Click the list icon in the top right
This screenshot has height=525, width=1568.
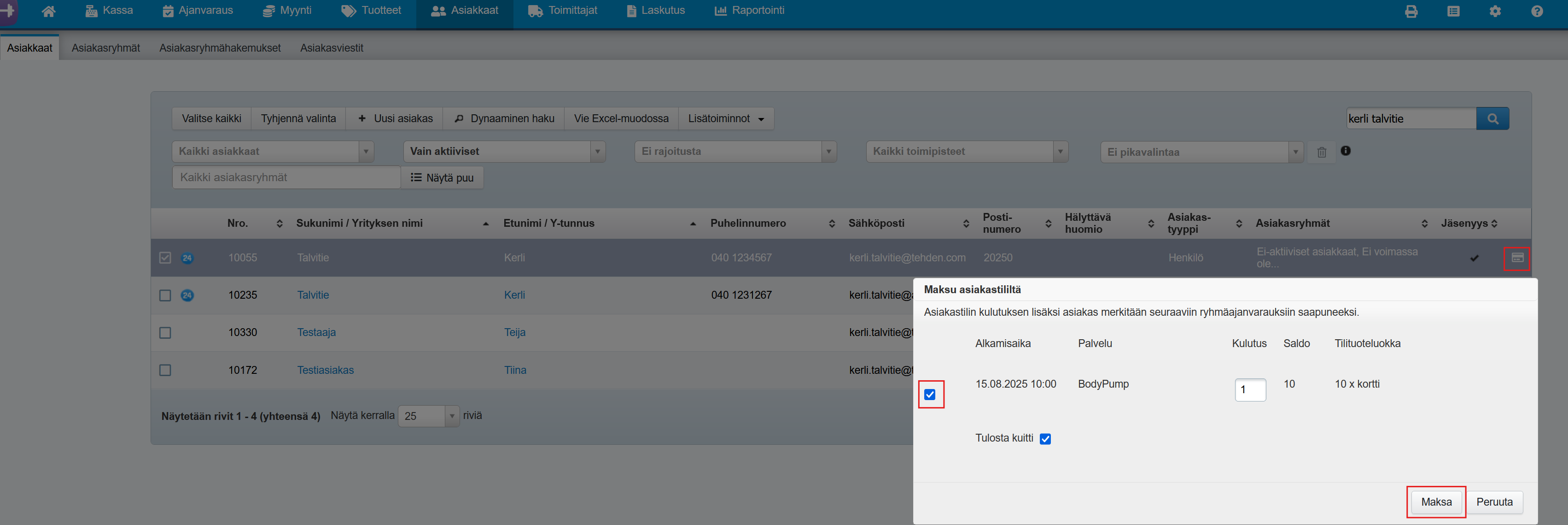1453,11
